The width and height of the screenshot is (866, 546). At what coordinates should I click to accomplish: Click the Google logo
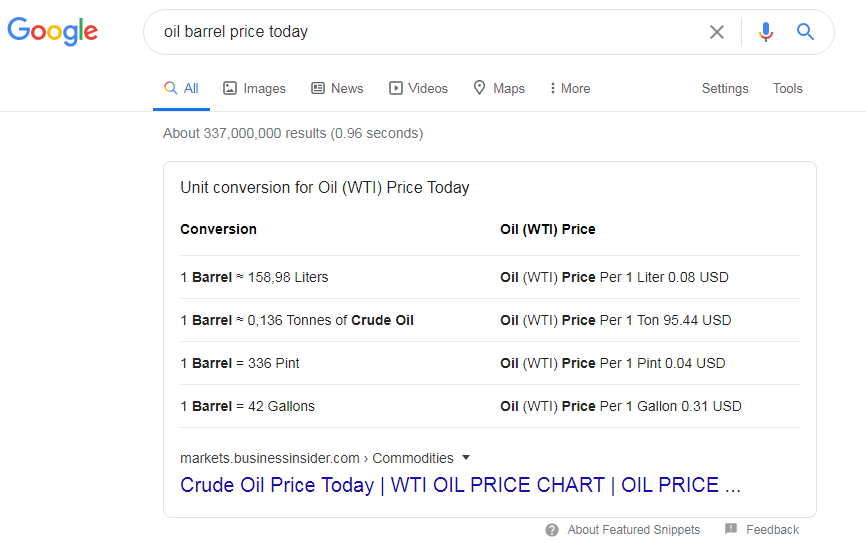click(53, 31)
